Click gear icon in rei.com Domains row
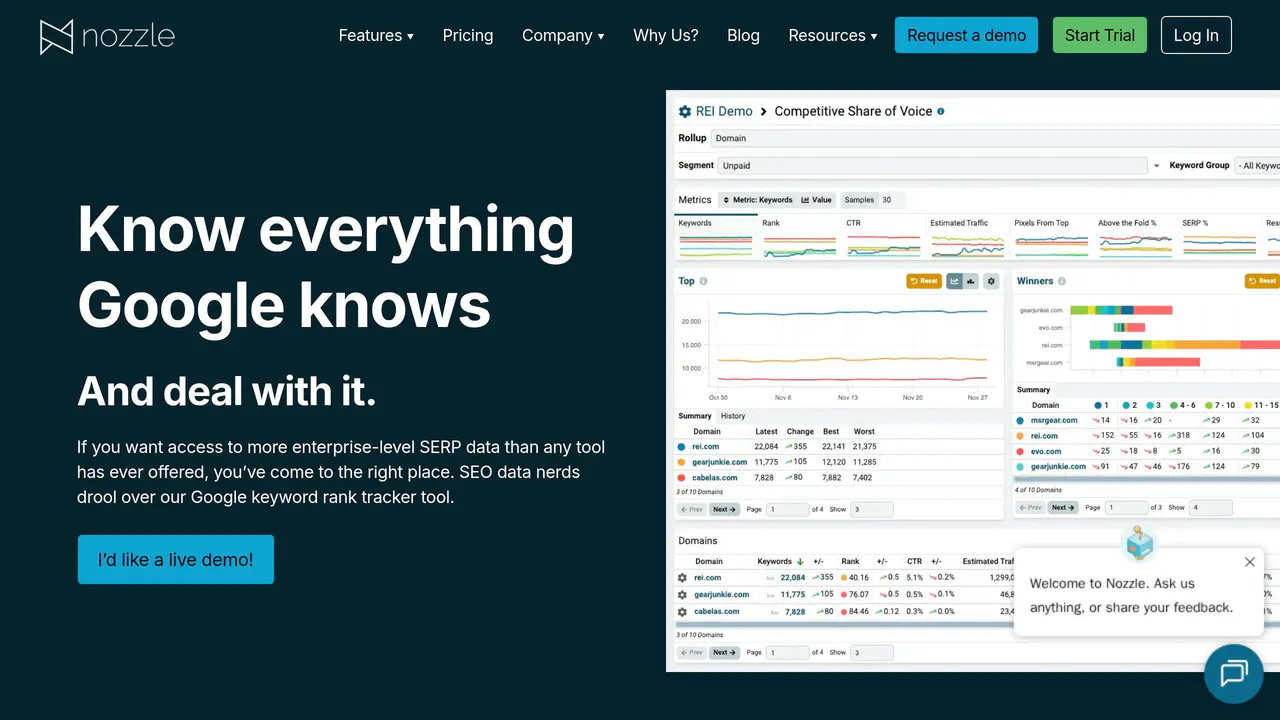1280x720 pixels. pos(682,577)
